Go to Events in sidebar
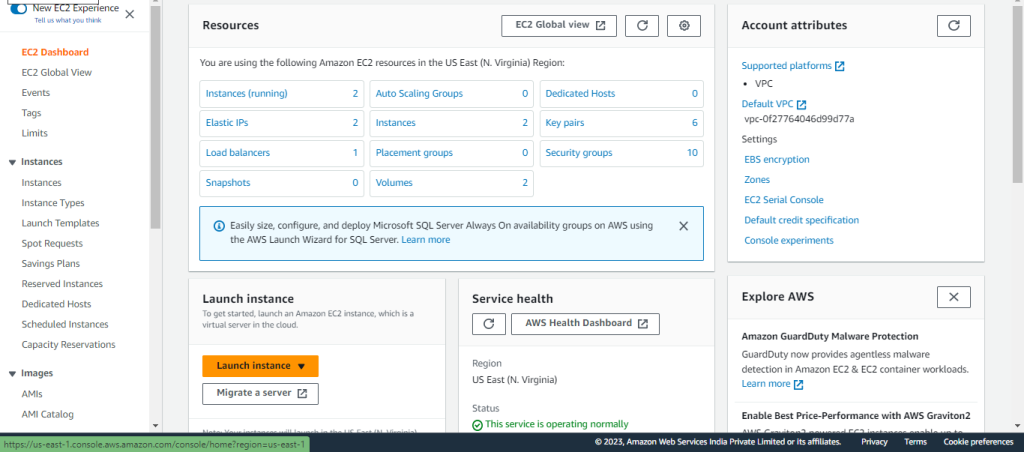 36,93
